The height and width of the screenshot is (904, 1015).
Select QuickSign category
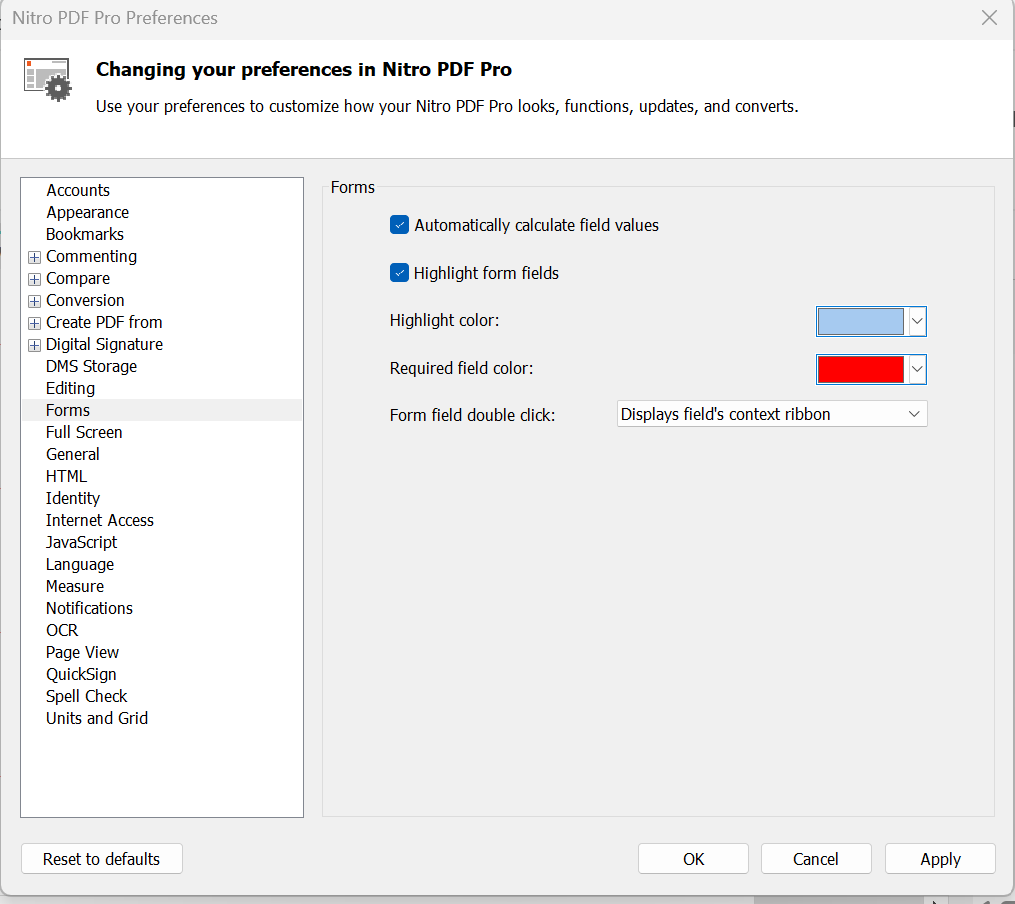(81, 674)
